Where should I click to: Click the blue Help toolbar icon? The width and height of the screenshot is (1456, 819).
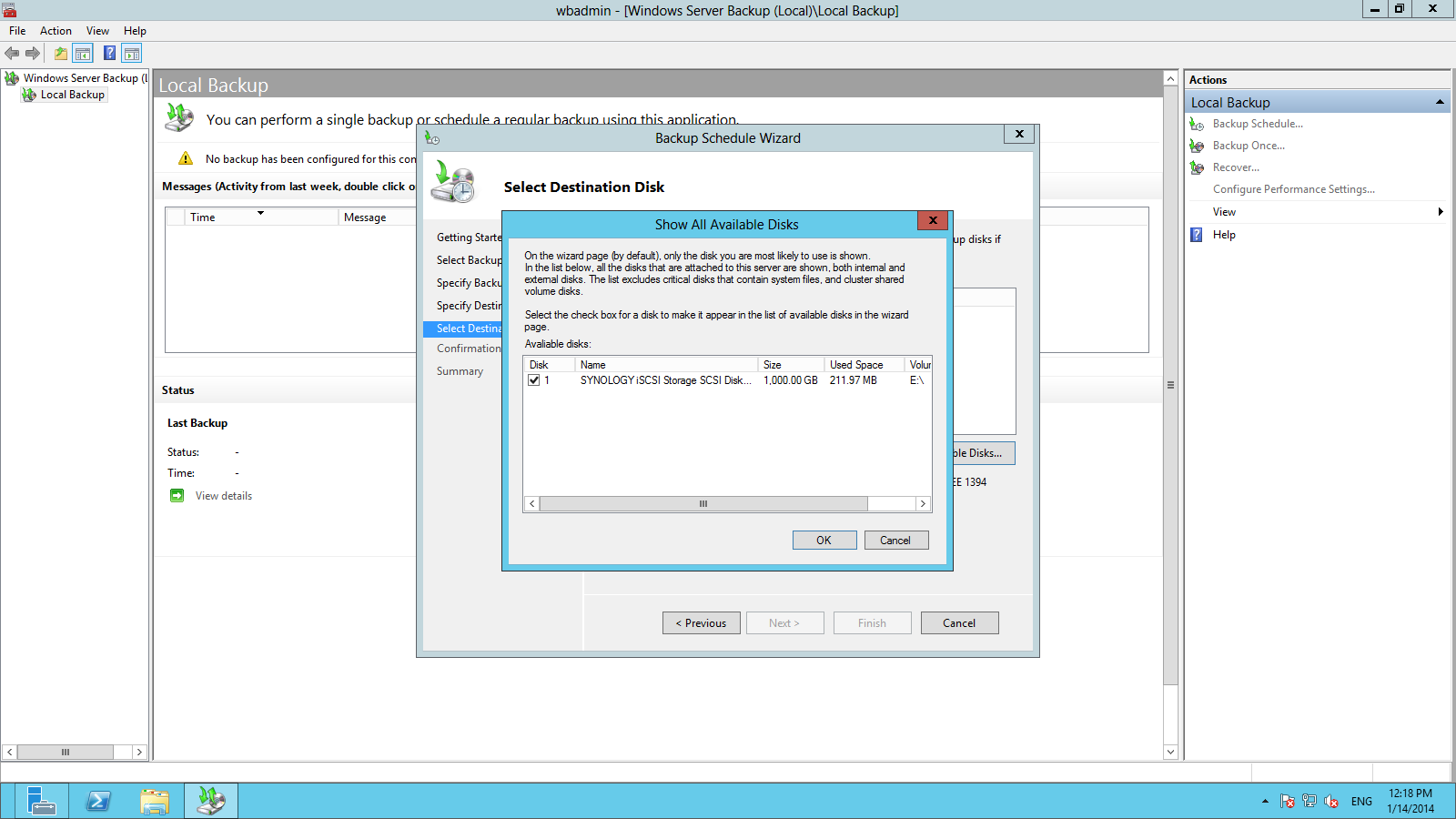(109, 54)
